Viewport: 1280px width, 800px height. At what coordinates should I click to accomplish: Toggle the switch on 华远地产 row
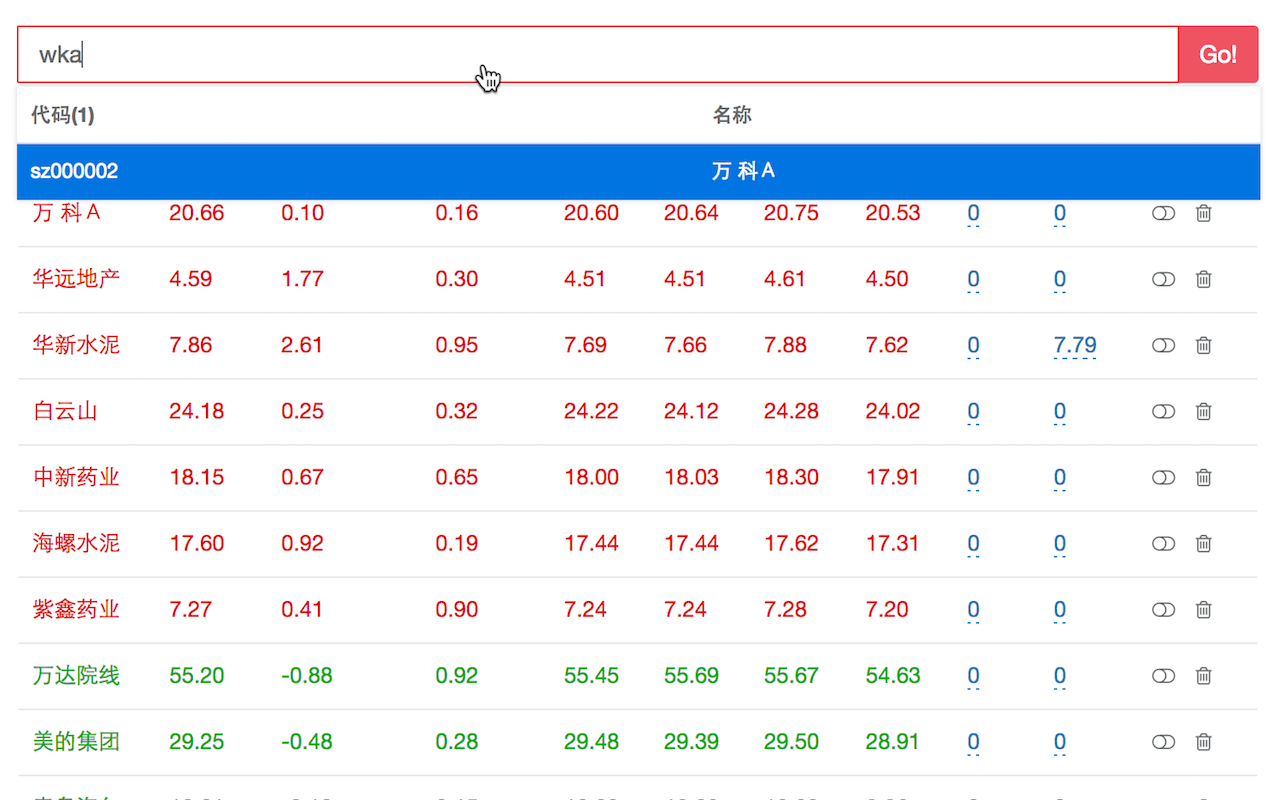tap(1163, 279)
